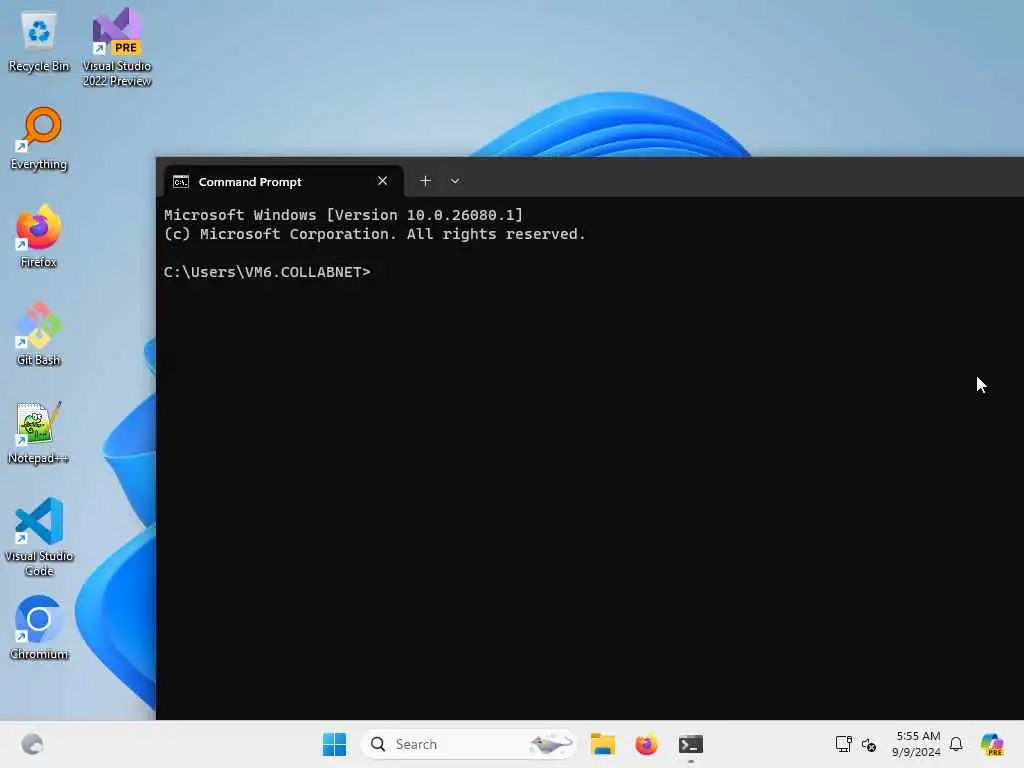Launch Visual Studio 2022 Preview shortcut

[x=117, y=46]
